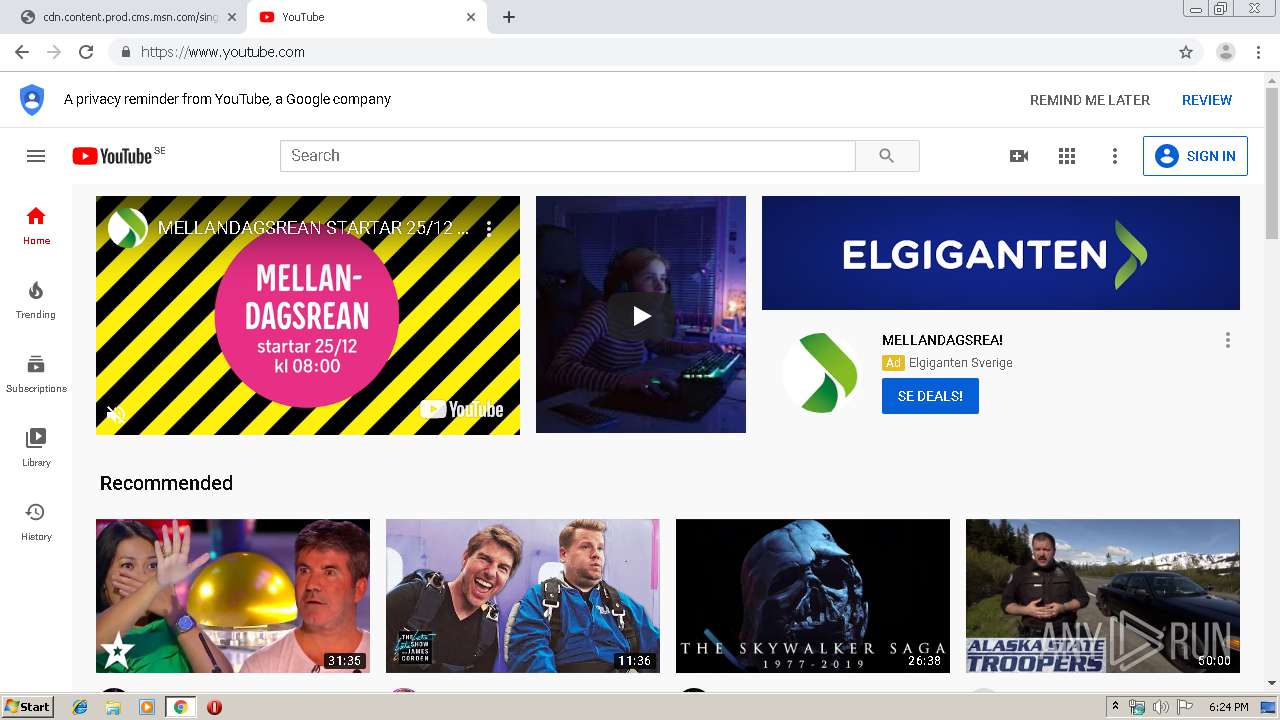The height and width of the screenshot is (720, 1280).
Task: Open Trending in sidebar
Action: pyautogui.click(x=36, y=300)
